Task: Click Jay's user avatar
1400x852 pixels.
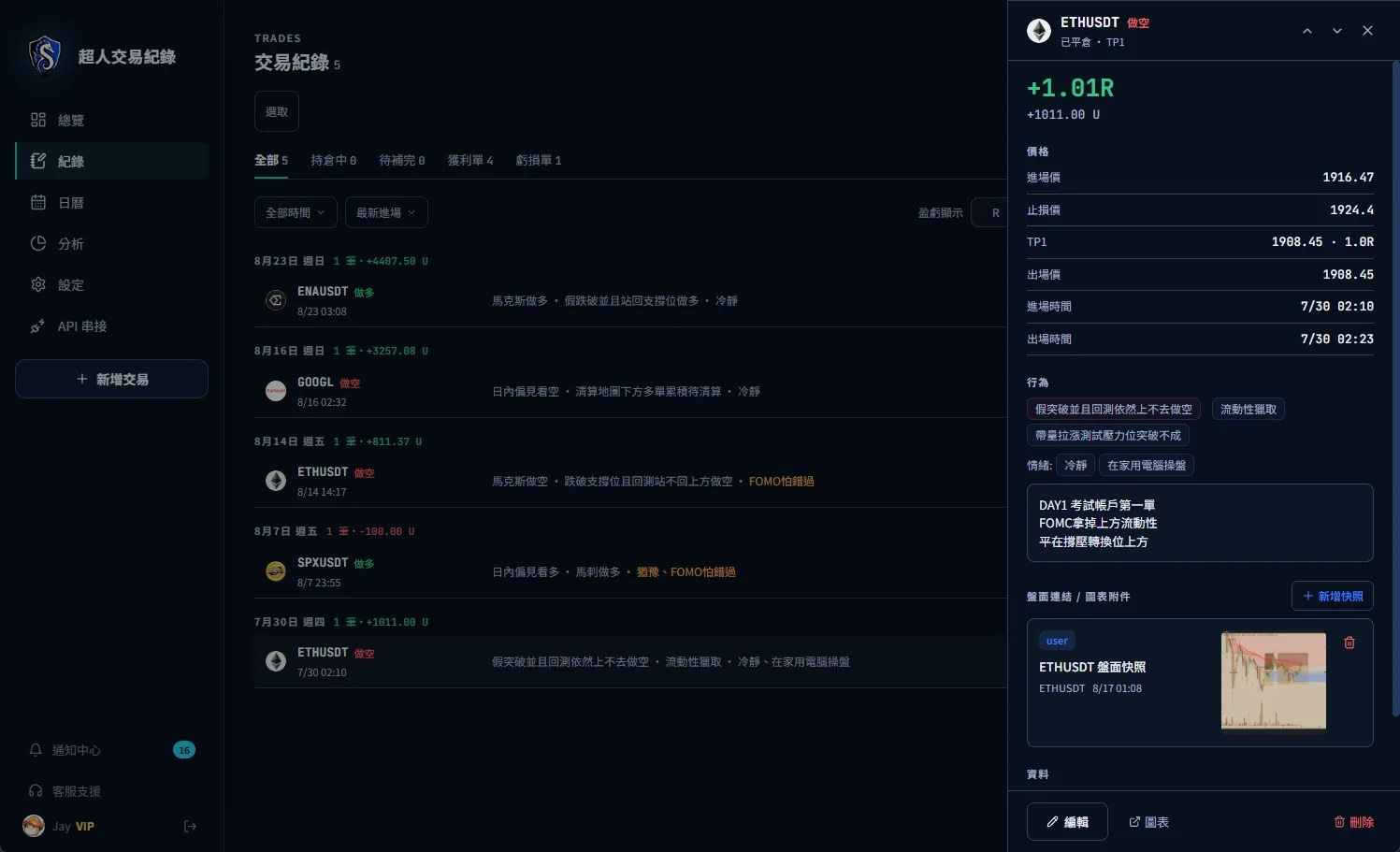Action: [x=34, y=826]
